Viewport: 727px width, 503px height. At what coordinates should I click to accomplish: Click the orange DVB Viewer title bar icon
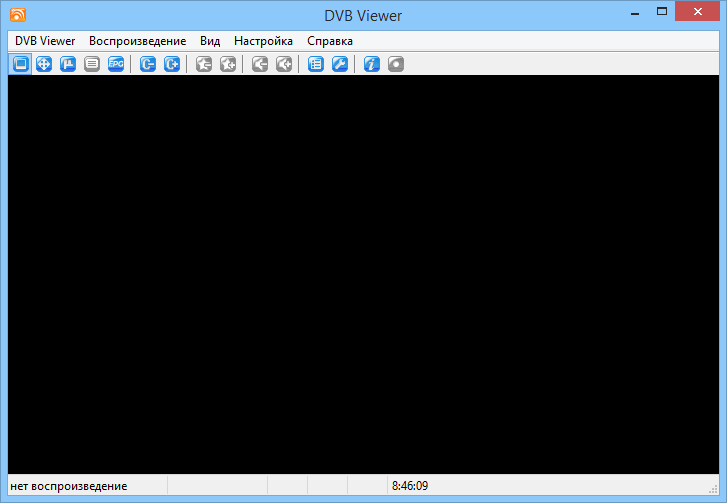coord(18,15)
